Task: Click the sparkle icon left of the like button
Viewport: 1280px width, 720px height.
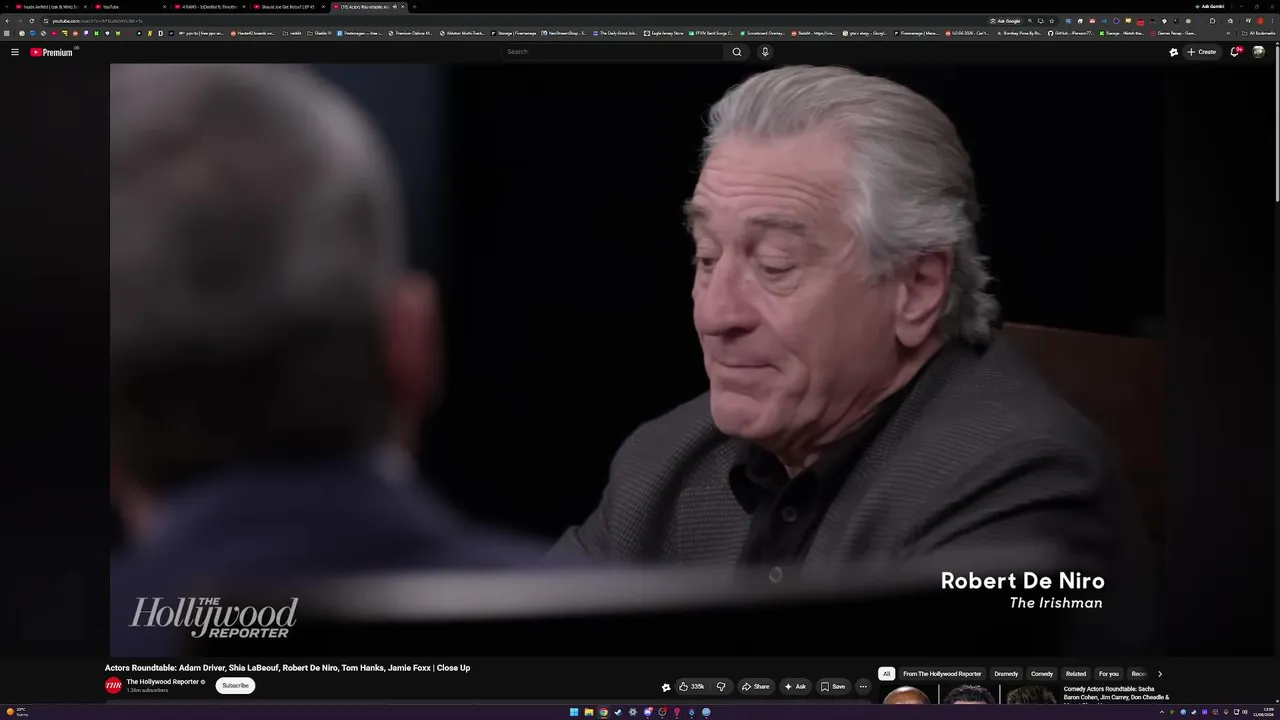Action: pos(666,687)
